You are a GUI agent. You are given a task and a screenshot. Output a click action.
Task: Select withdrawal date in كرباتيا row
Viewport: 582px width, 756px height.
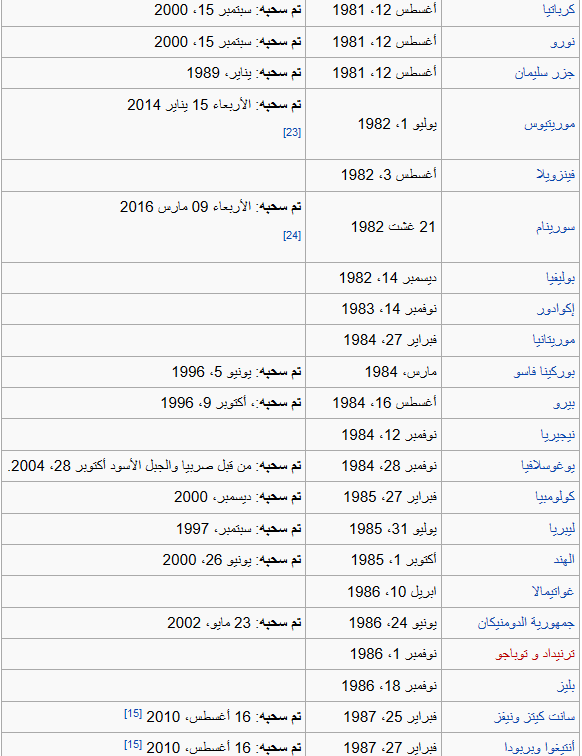point(203,10)
